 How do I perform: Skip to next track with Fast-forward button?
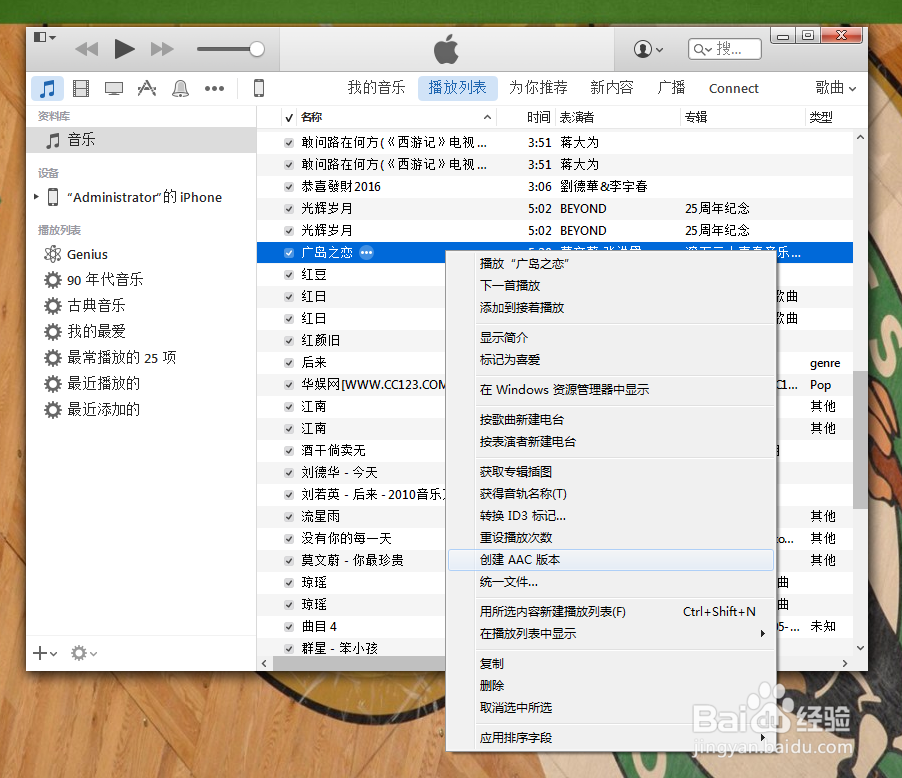(162, 49)
